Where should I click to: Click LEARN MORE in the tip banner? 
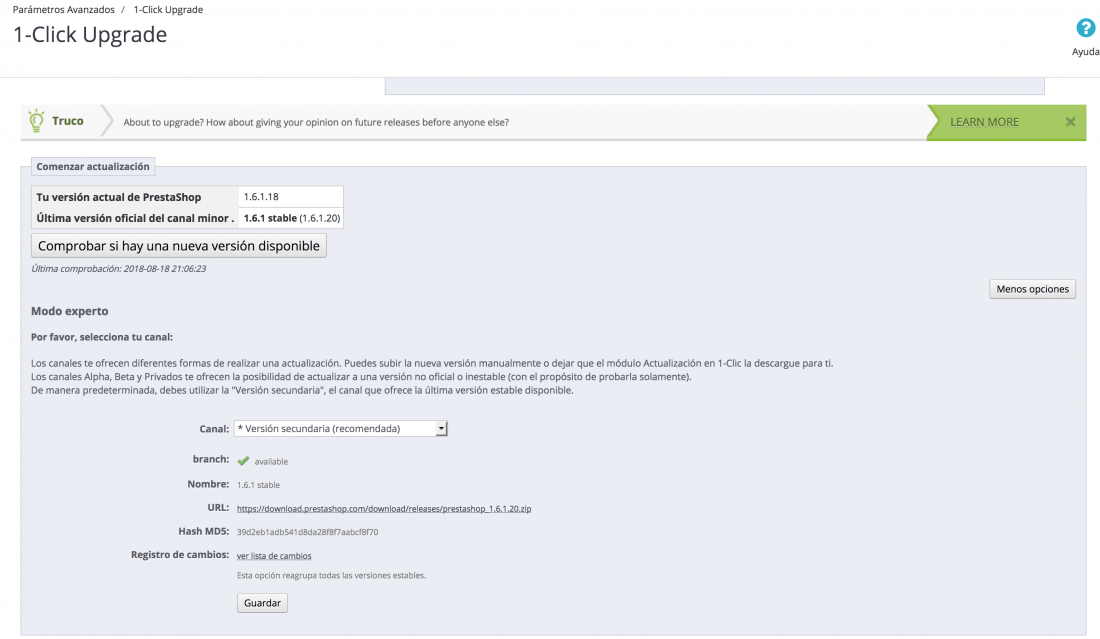[x=984, y=122]
